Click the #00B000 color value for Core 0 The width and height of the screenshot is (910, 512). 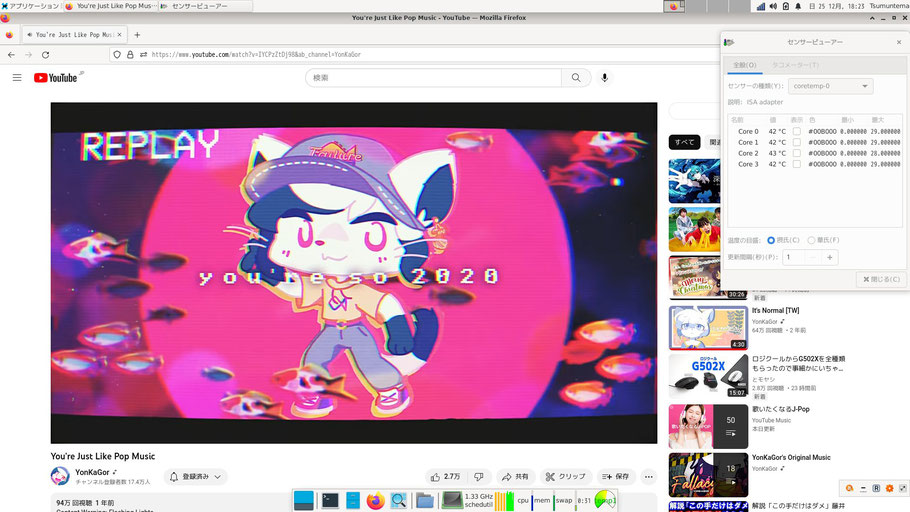pyautogui.click(x=822, y=131)
